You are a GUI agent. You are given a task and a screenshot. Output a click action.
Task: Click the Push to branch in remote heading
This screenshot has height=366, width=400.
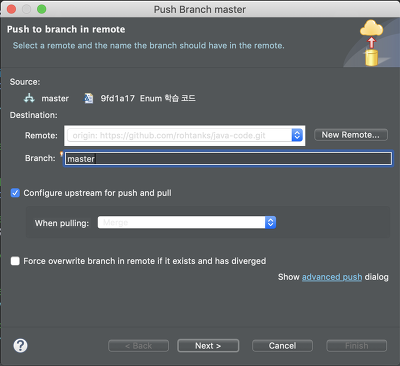click(x=66, y=29)
